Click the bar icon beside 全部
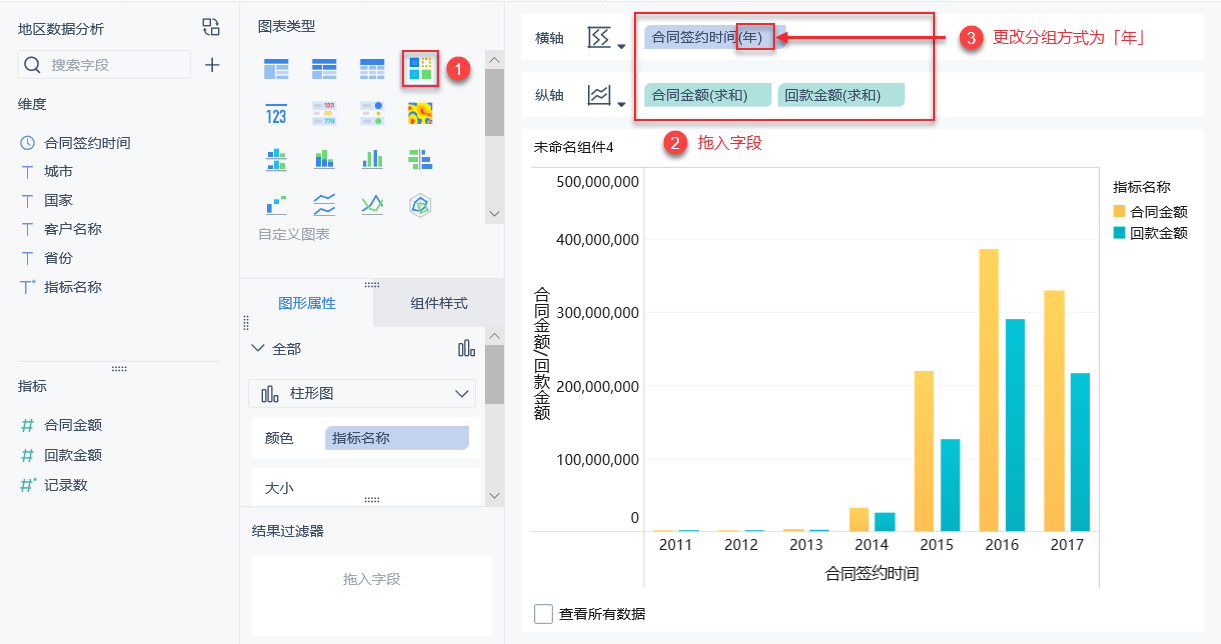 click(x=466, y=348)
